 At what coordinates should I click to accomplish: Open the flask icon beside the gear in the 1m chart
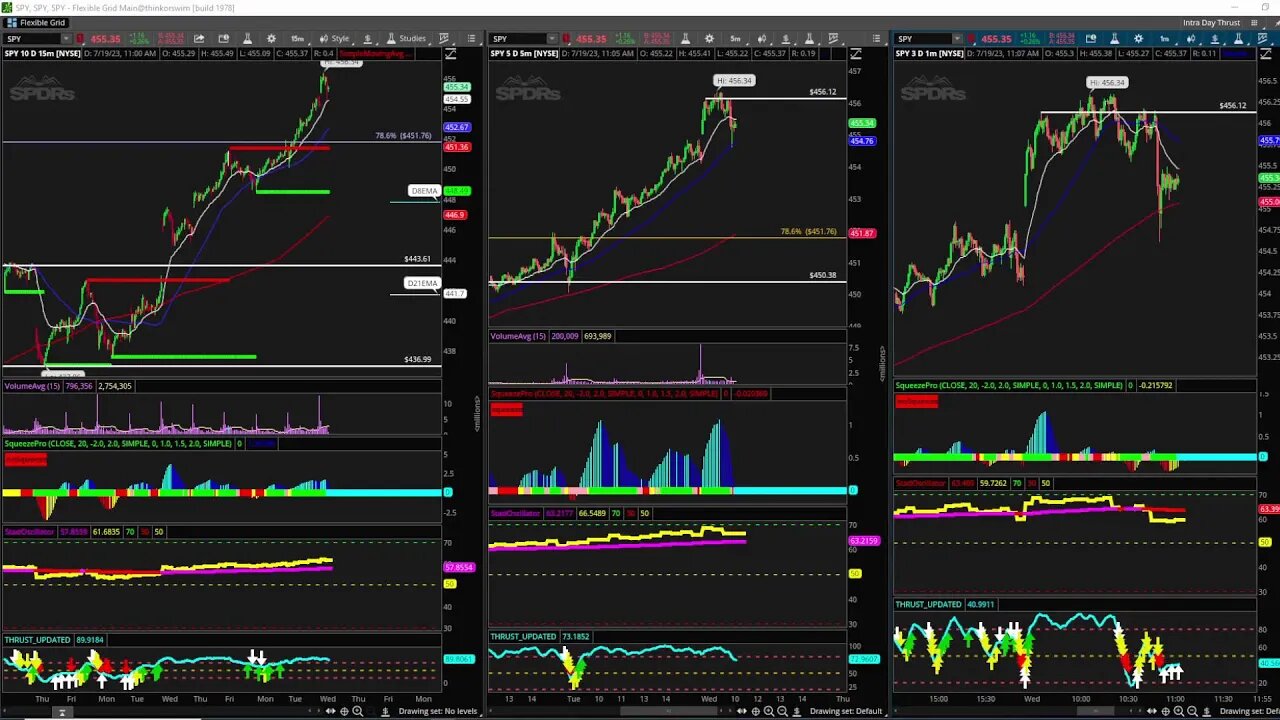(1114, 38)
